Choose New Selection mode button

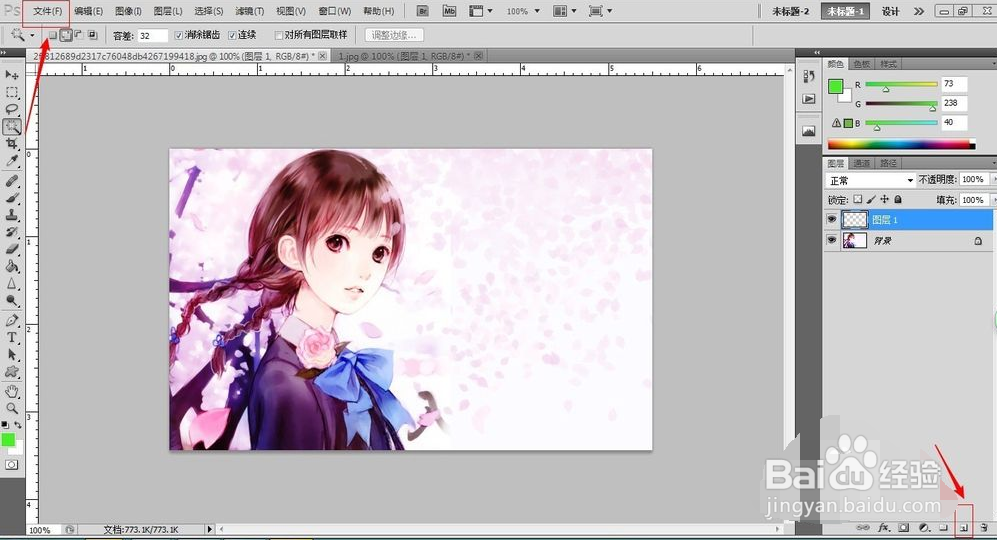53,35
